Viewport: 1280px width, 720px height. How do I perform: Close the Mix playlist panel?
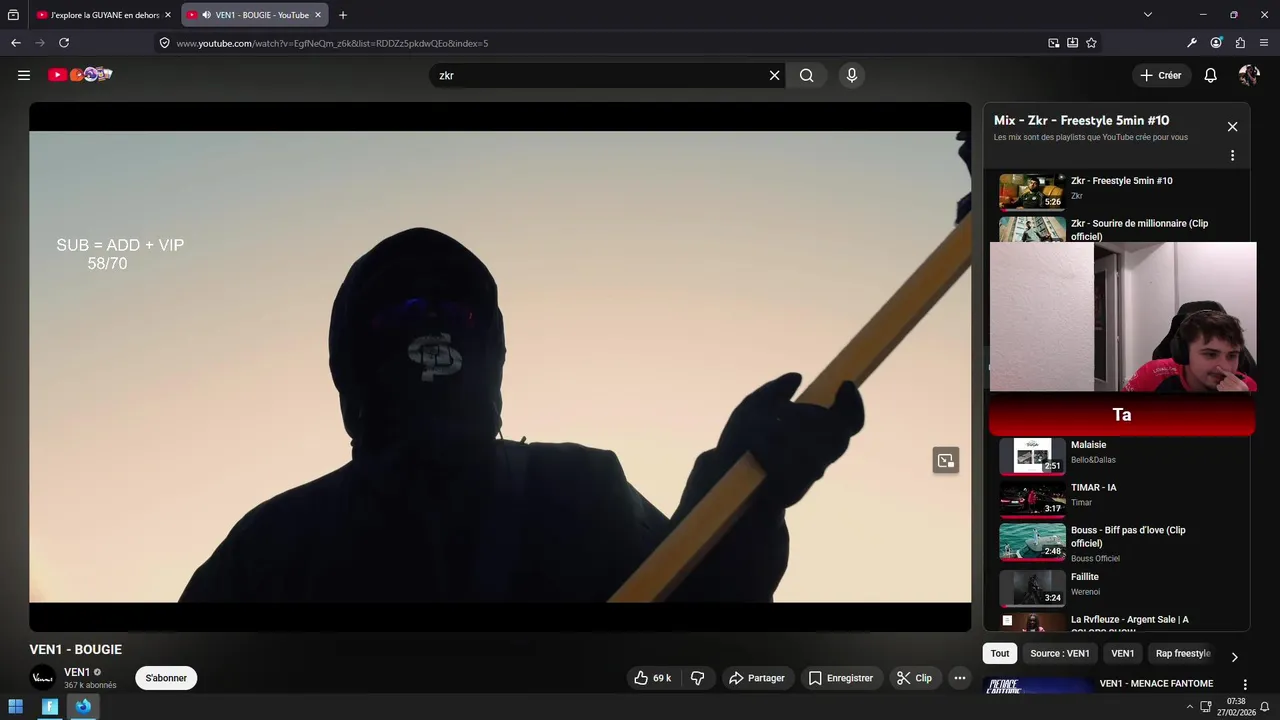coord(1232,127)
